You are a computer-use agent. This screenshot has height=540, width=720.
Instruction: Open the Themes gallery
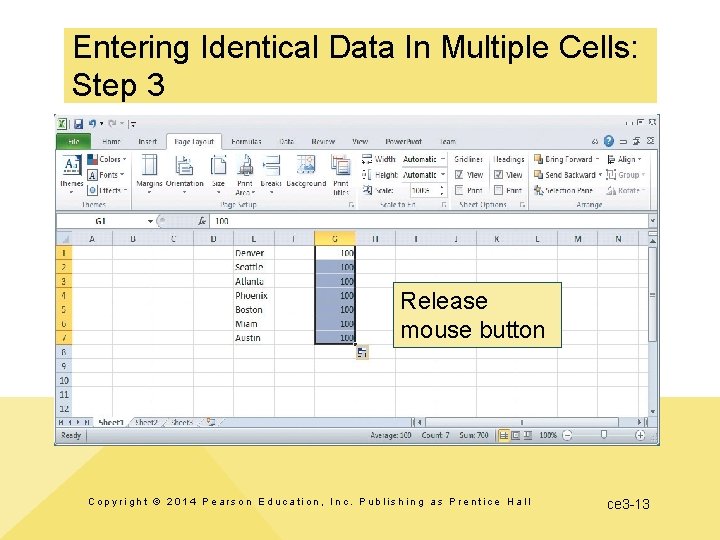click(x=72, y=174)
